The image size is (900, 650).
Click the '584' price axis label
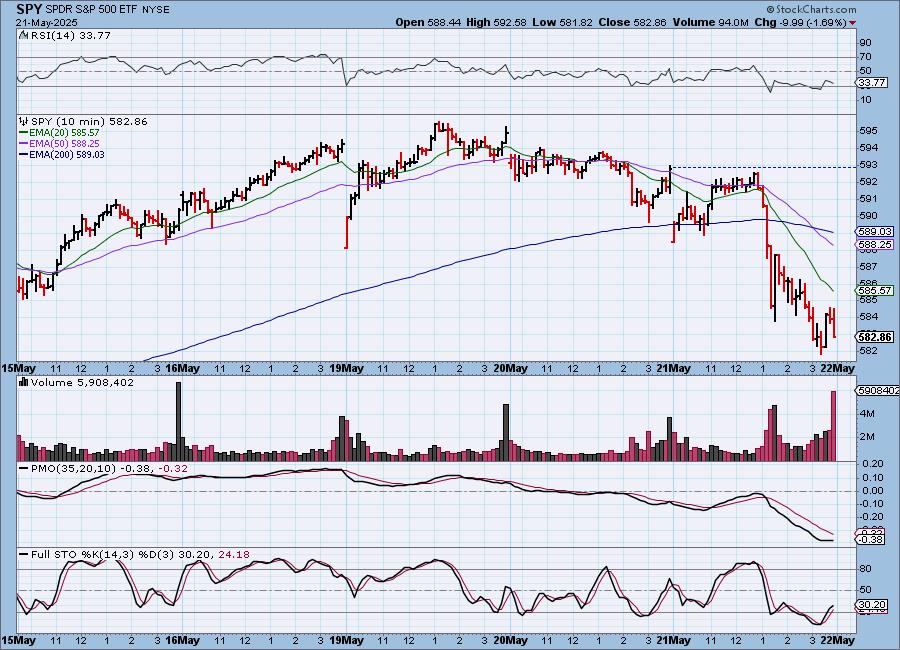868,317
